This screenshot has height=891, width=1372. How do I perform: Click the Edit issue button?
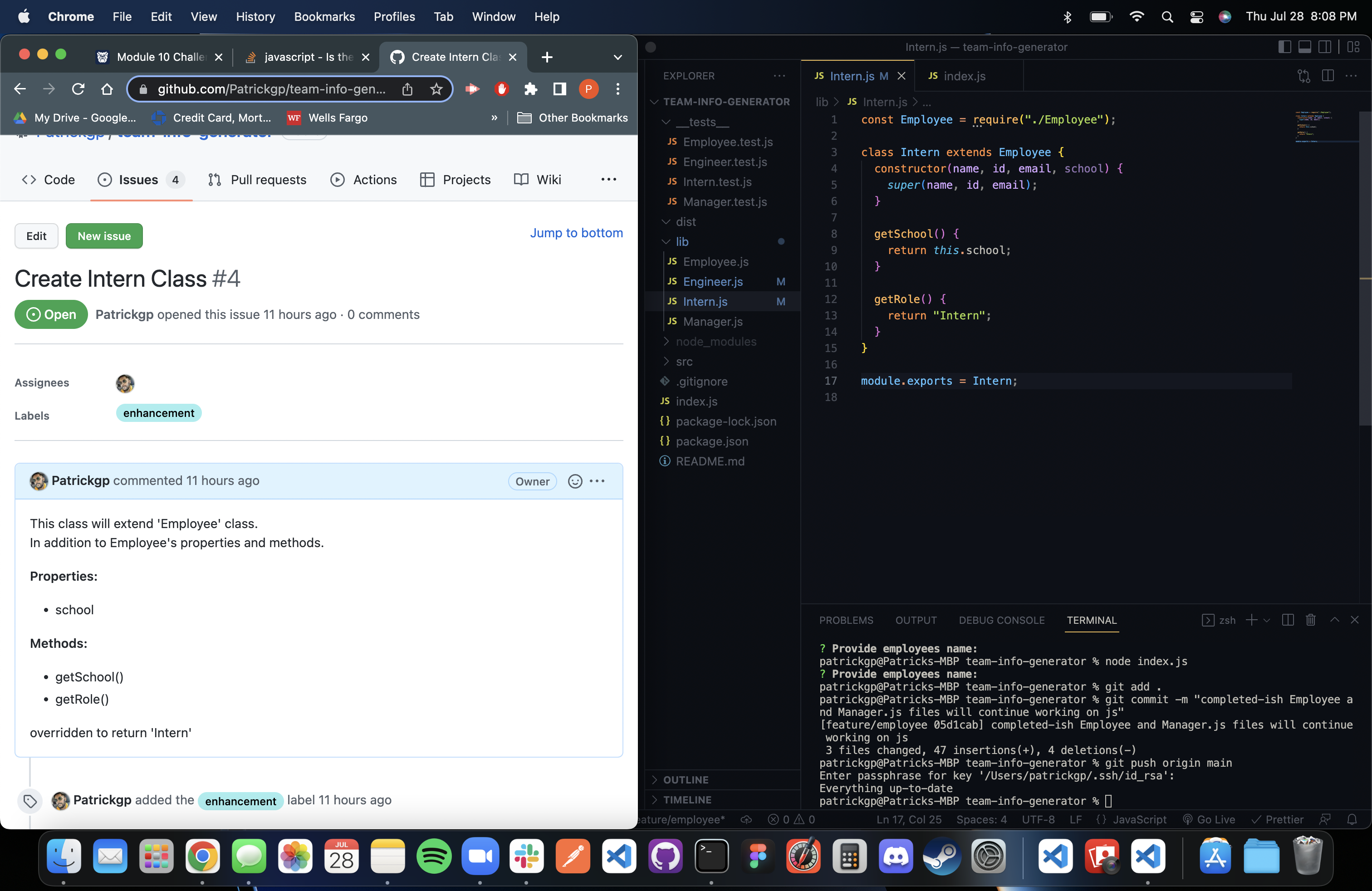[36, 236]
